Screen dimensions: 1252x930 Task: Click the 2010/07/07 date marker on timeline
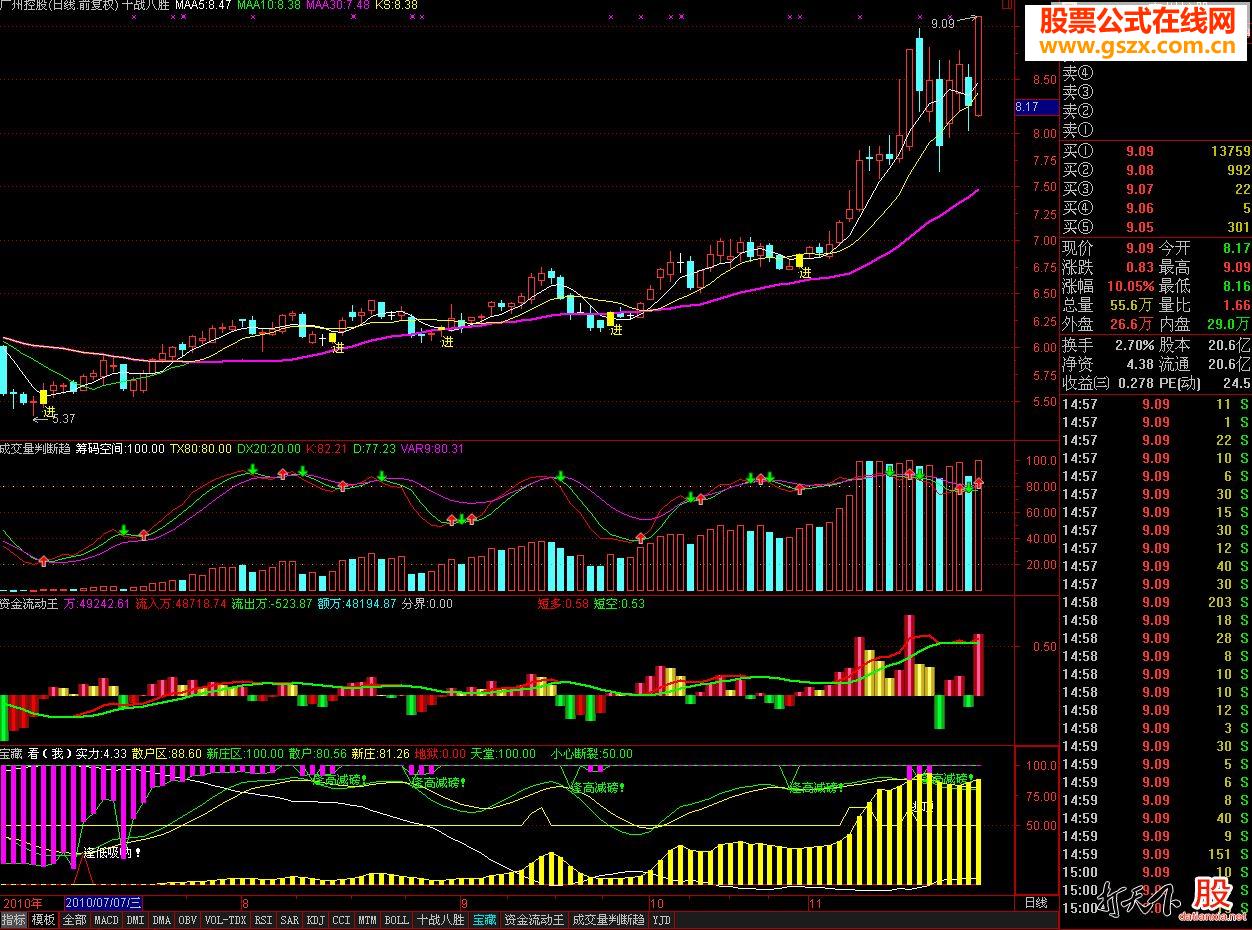coord(104,903)
